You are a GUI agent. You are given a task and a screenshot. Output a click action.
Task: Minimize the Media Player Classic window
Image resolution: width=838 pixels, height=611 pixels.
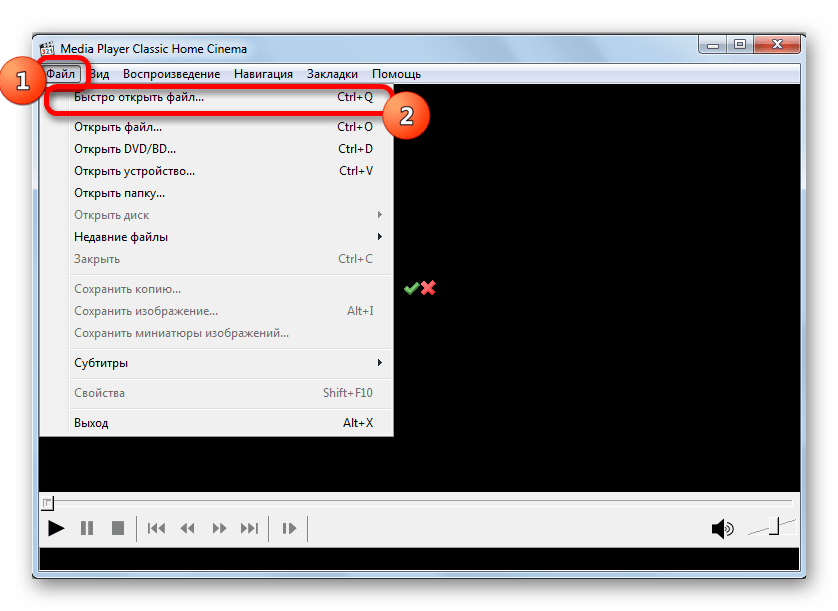(x=713, y=45)
